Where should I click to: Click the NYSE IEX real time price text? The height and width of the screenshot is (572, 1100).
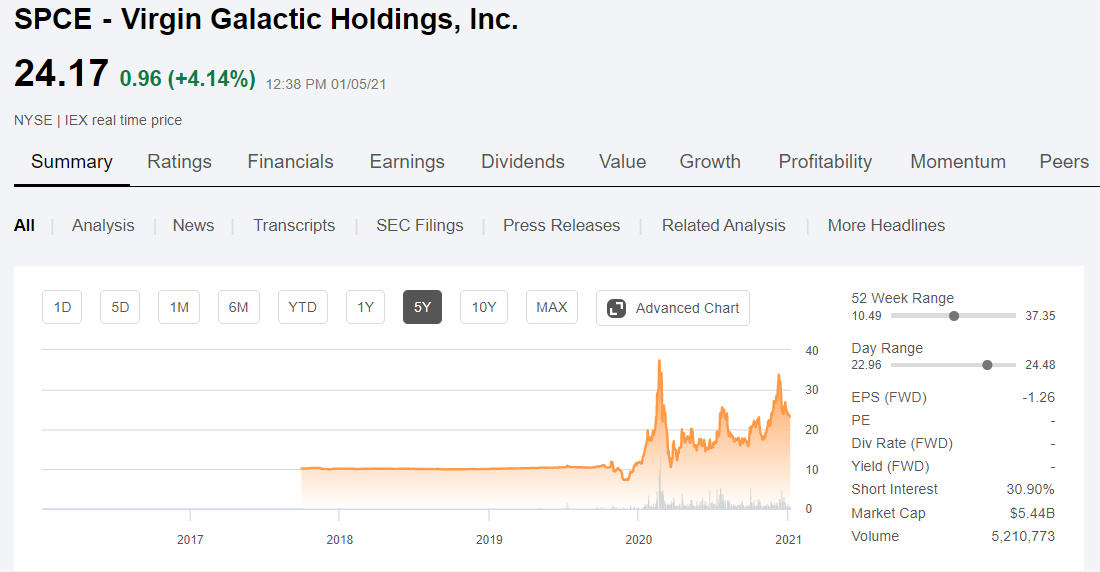98,120
